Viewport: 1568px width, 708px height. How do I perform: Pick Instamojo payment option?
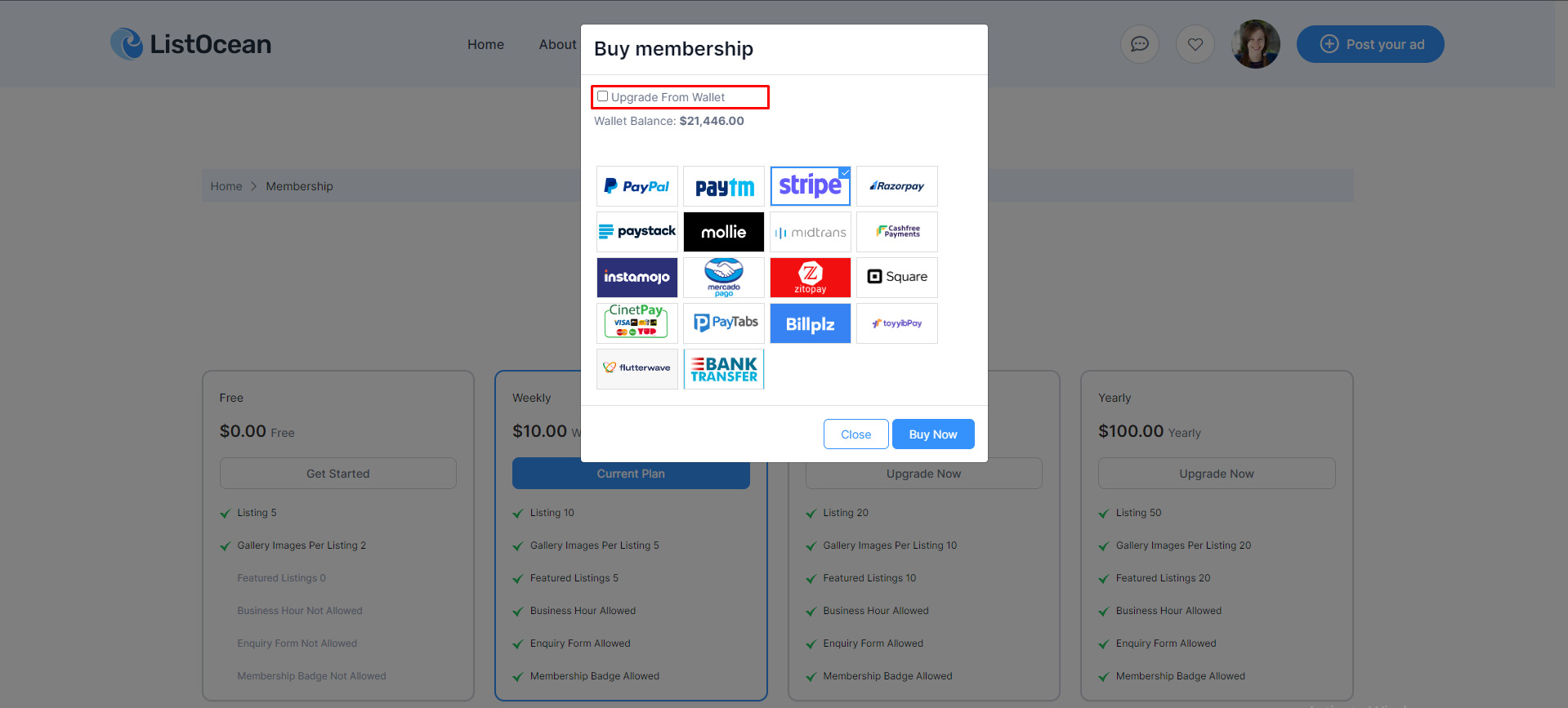637,278
